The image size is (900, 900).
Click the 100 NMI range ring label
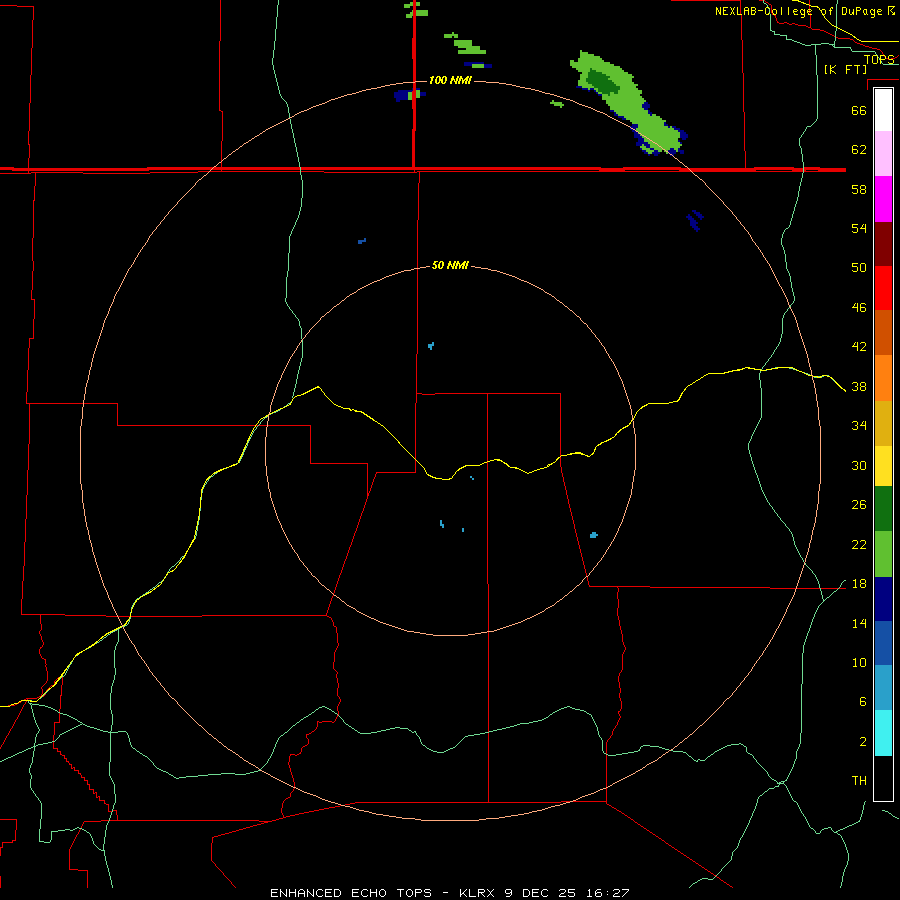tap(450, 80)
